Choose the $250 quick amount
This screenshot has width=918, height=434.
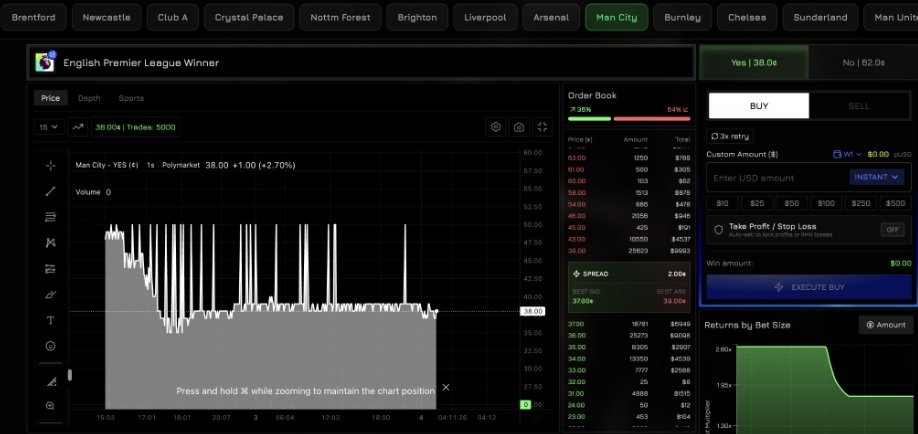click(861, 203)
